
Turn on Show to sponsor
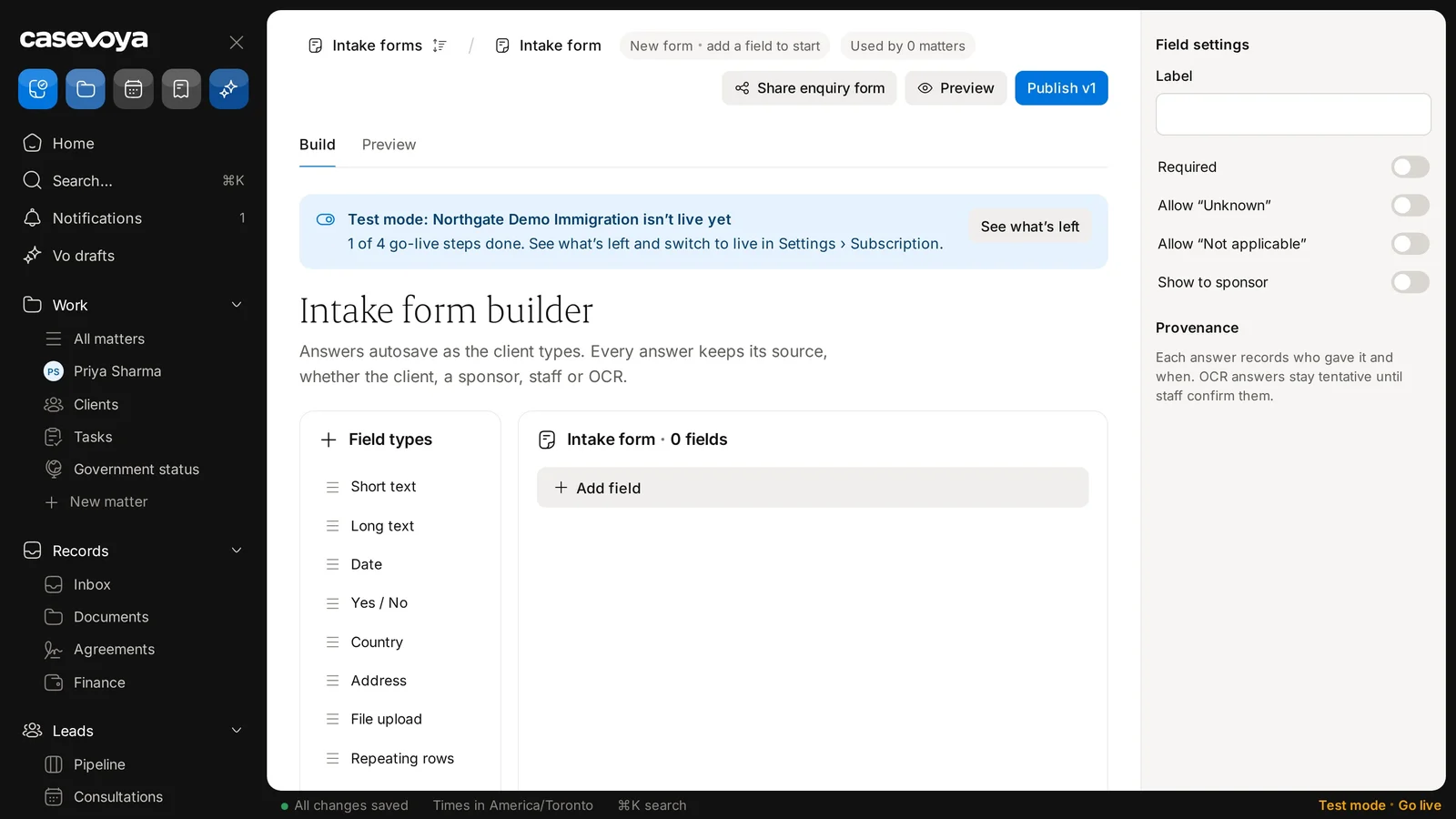click(1410, 282)
